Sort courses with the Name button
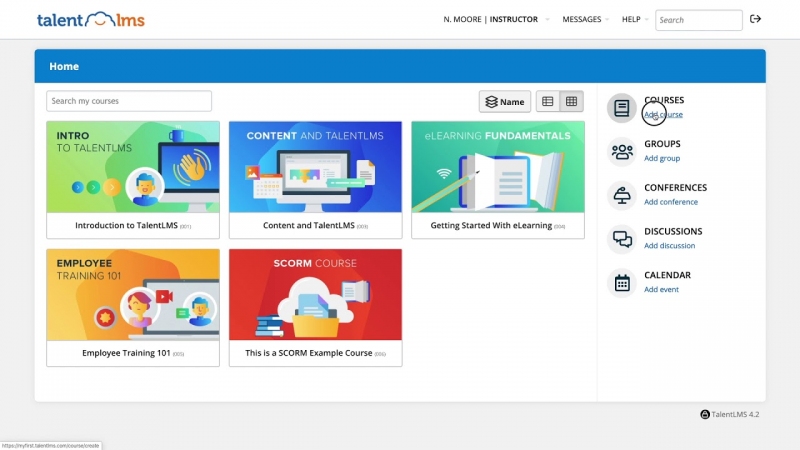Image resolution: width=800 pixels, height=450 pixels. tap(505, 102)
